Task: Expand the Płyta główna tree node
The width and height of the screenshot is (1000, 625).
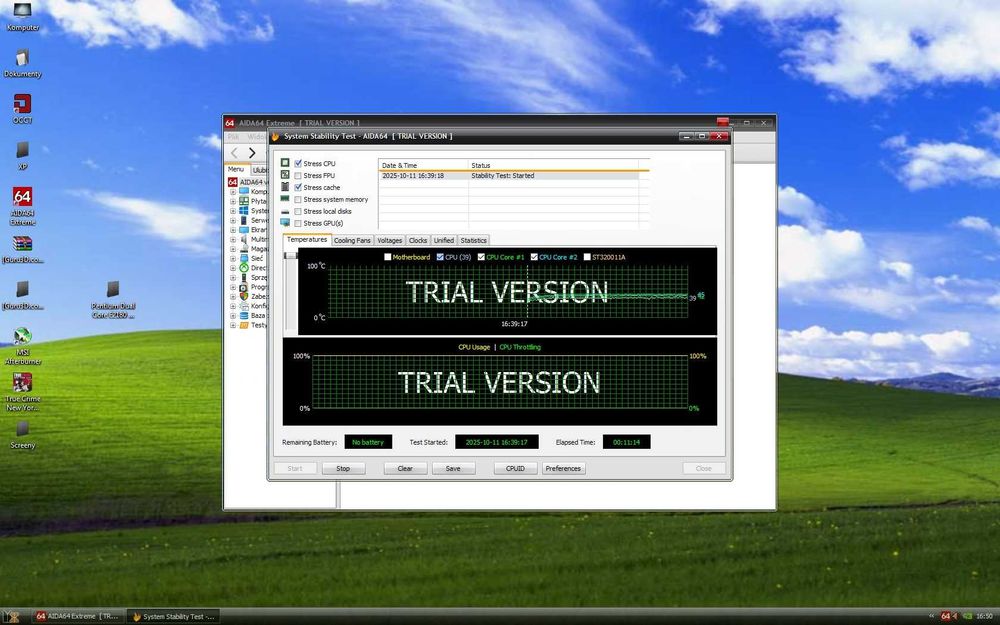Action: tap(233, 201)
